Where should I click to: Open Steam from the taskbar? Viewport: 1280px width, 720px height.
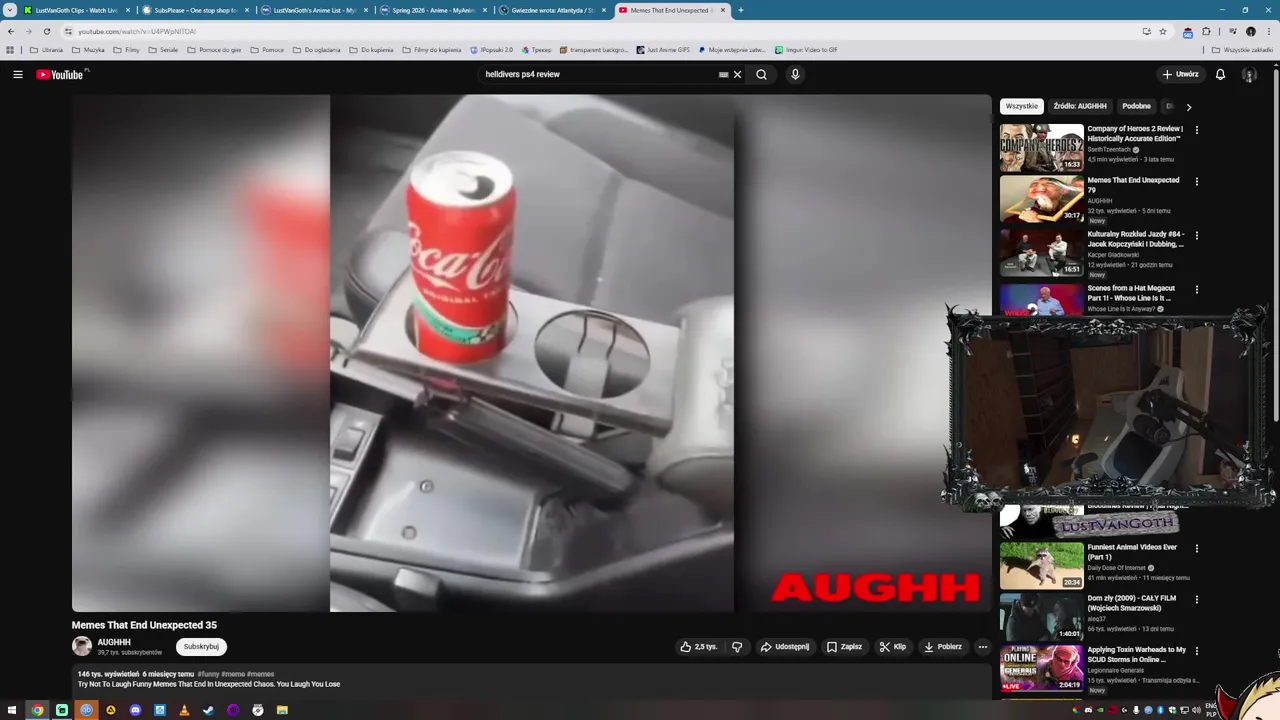[208, 710]
